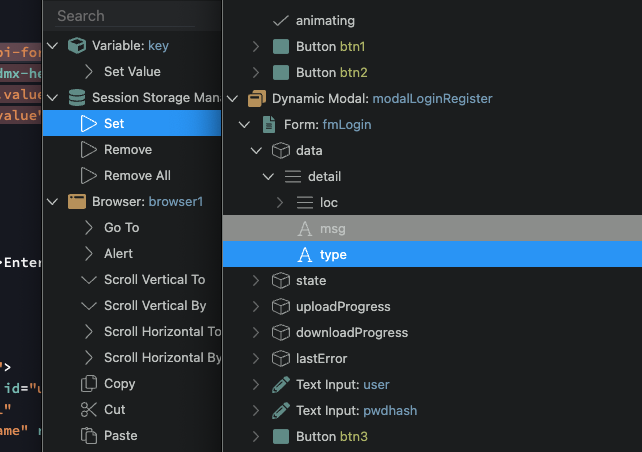Click the Button btn1 green square icon
This screenshot has width=642, height=452.
(x=280, y=46)
